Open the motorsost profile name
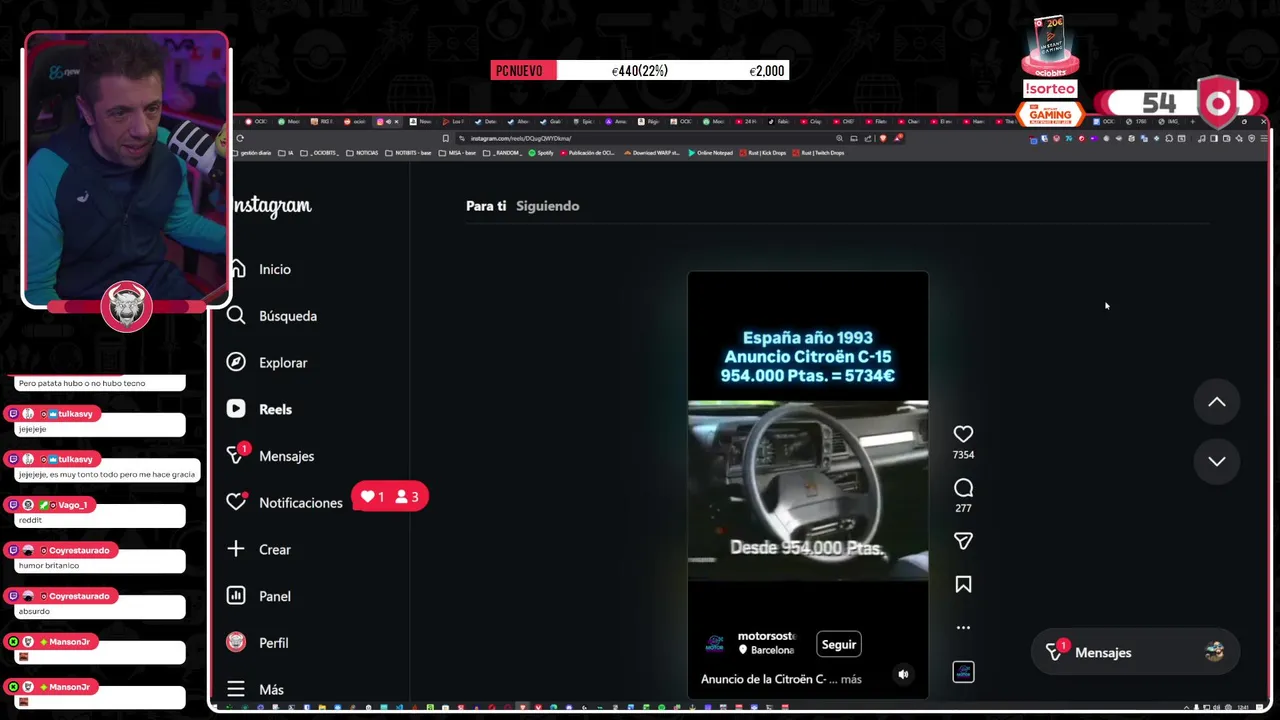 766,636
